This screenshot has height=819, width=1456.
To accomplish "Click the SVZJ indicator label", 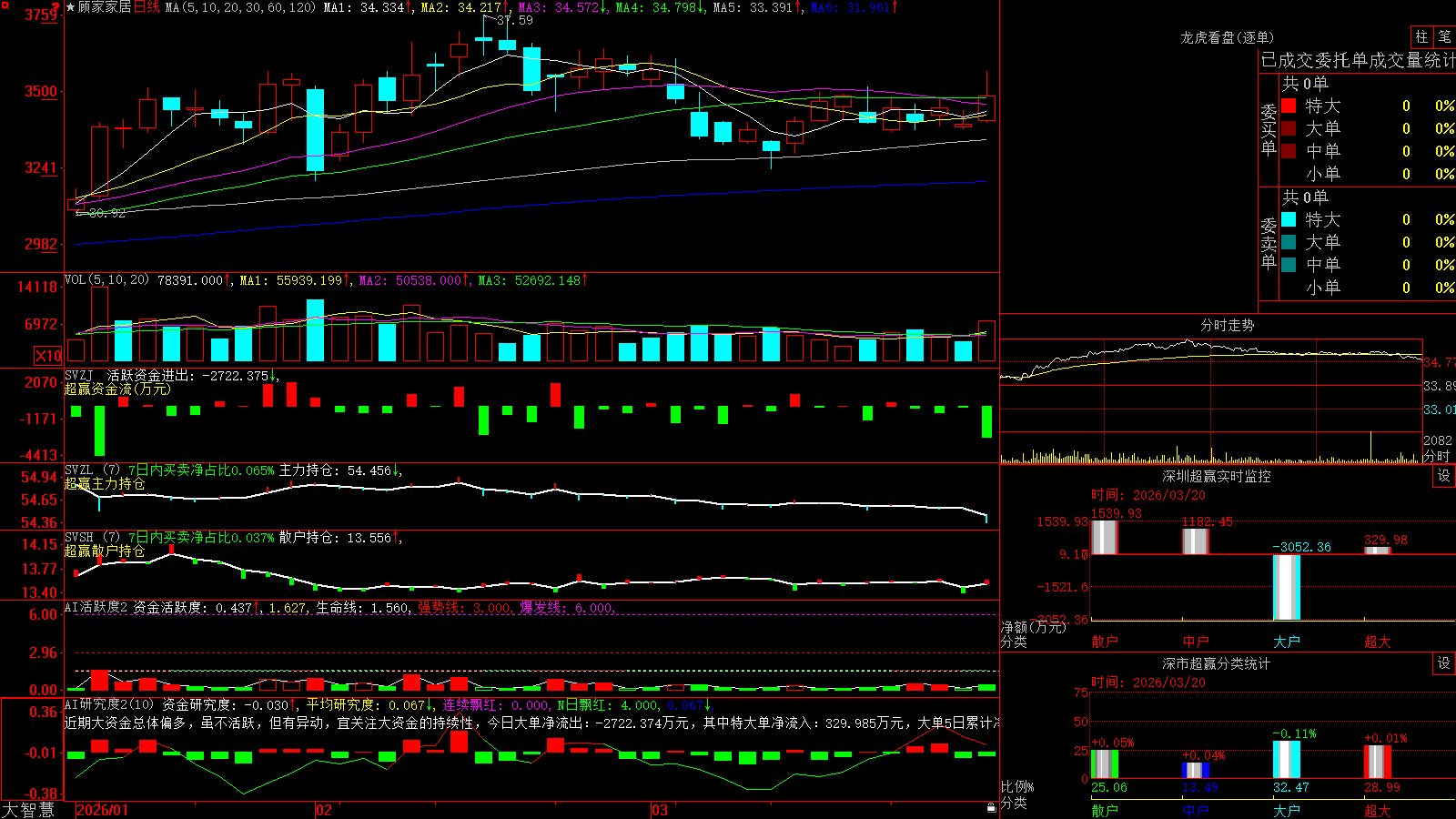I will (x=79, y=375).
